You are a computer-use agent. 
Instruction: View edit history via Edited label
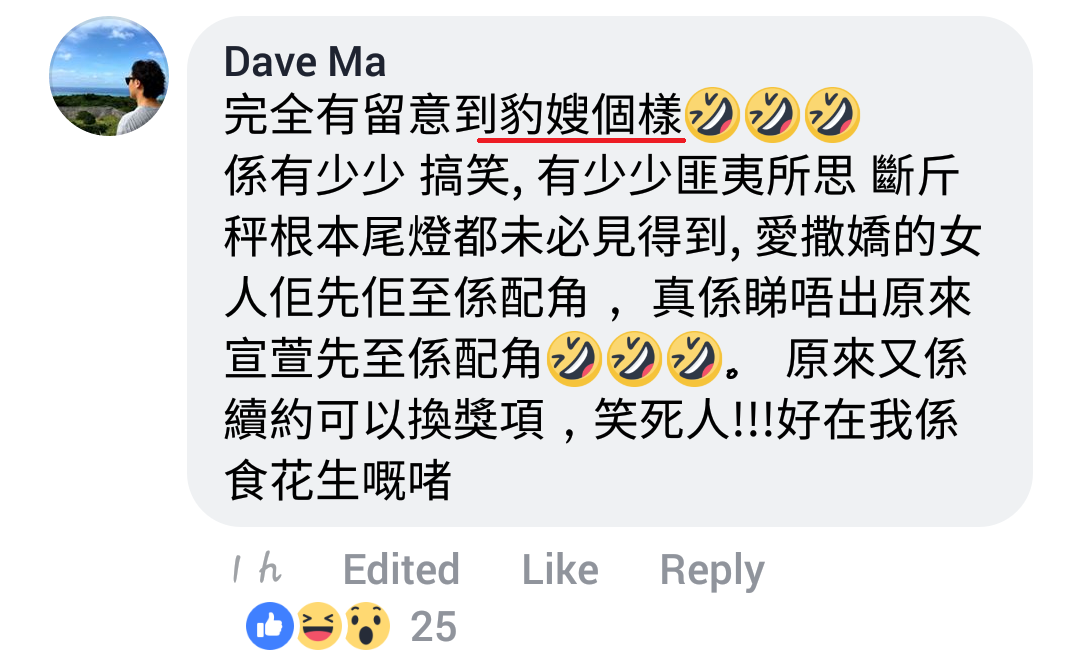pos(401,570)
